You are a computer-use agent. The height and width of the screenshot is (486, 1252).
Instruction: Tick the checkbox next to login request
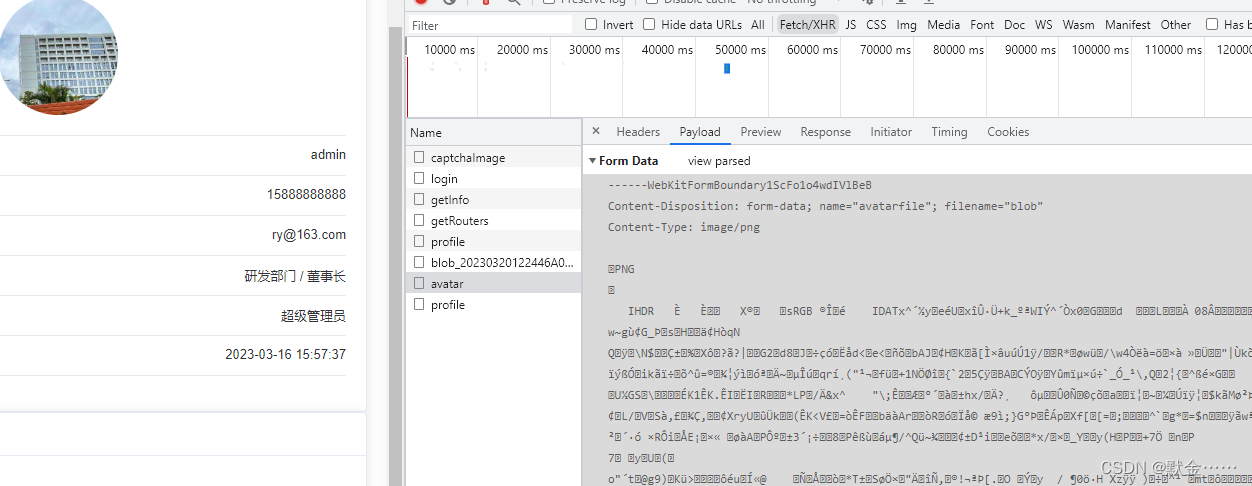coord(420,179)
